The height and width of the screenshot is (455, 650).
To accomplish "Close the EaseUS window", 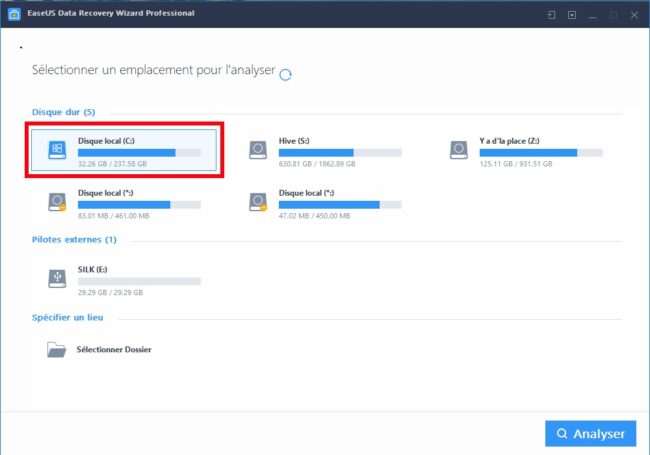I will 634,15.
